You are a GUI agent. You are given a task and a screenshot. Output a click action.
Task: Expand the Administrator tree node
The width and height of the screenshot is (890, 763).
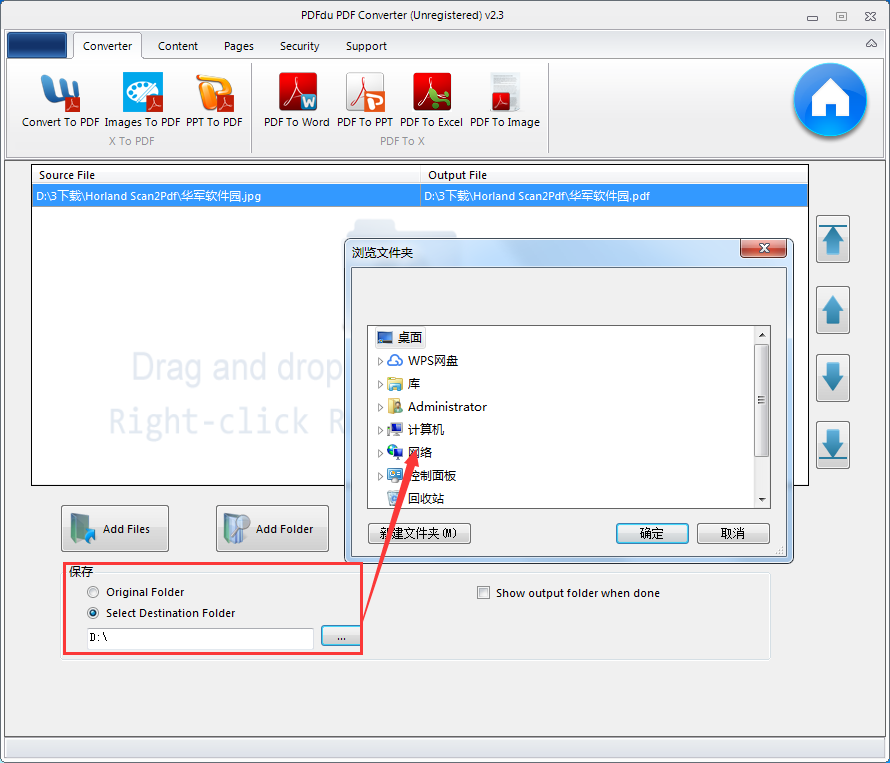[x=380, y=407]
